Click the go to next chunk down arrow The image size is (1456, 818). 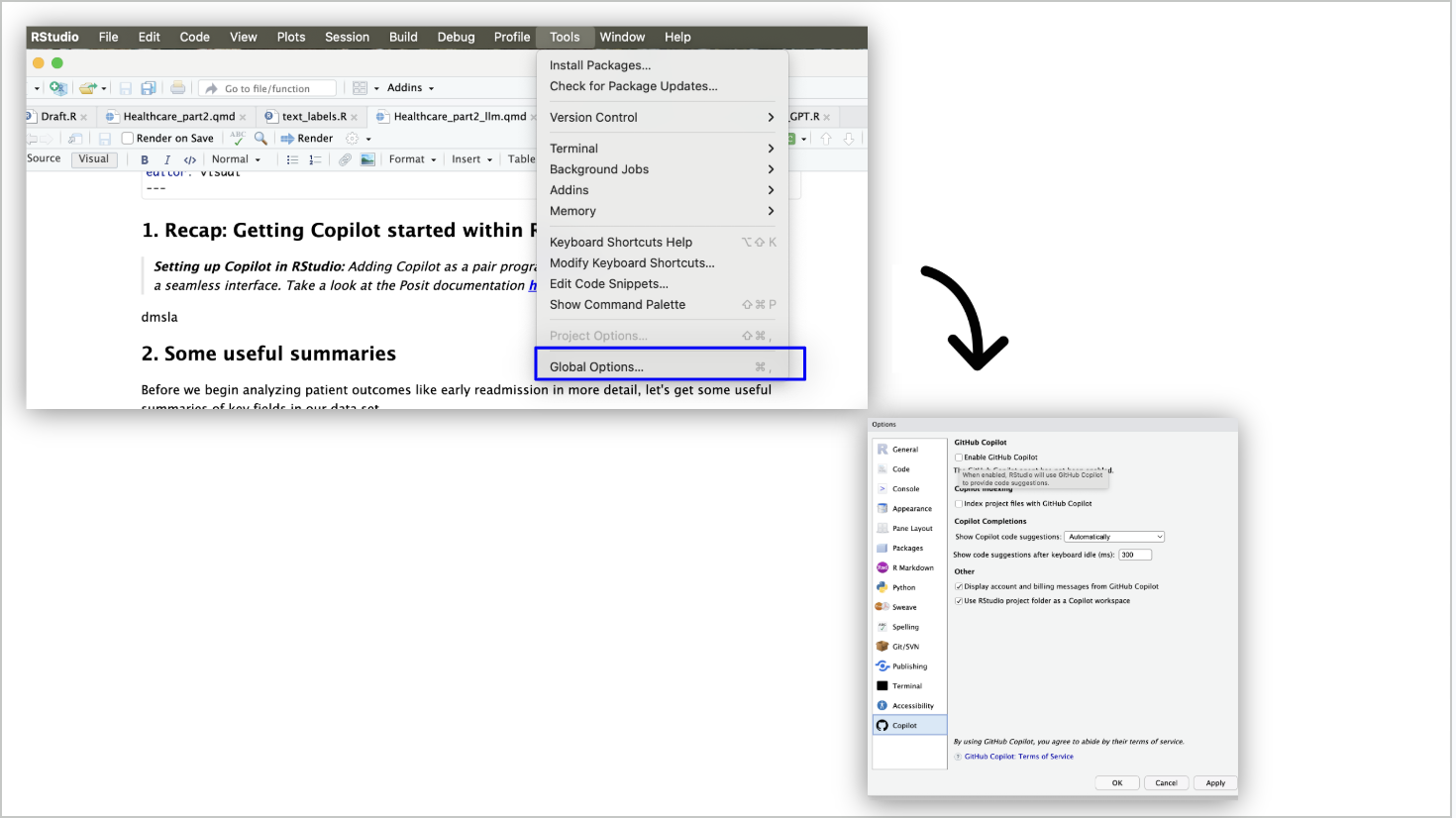click(849, 139)
